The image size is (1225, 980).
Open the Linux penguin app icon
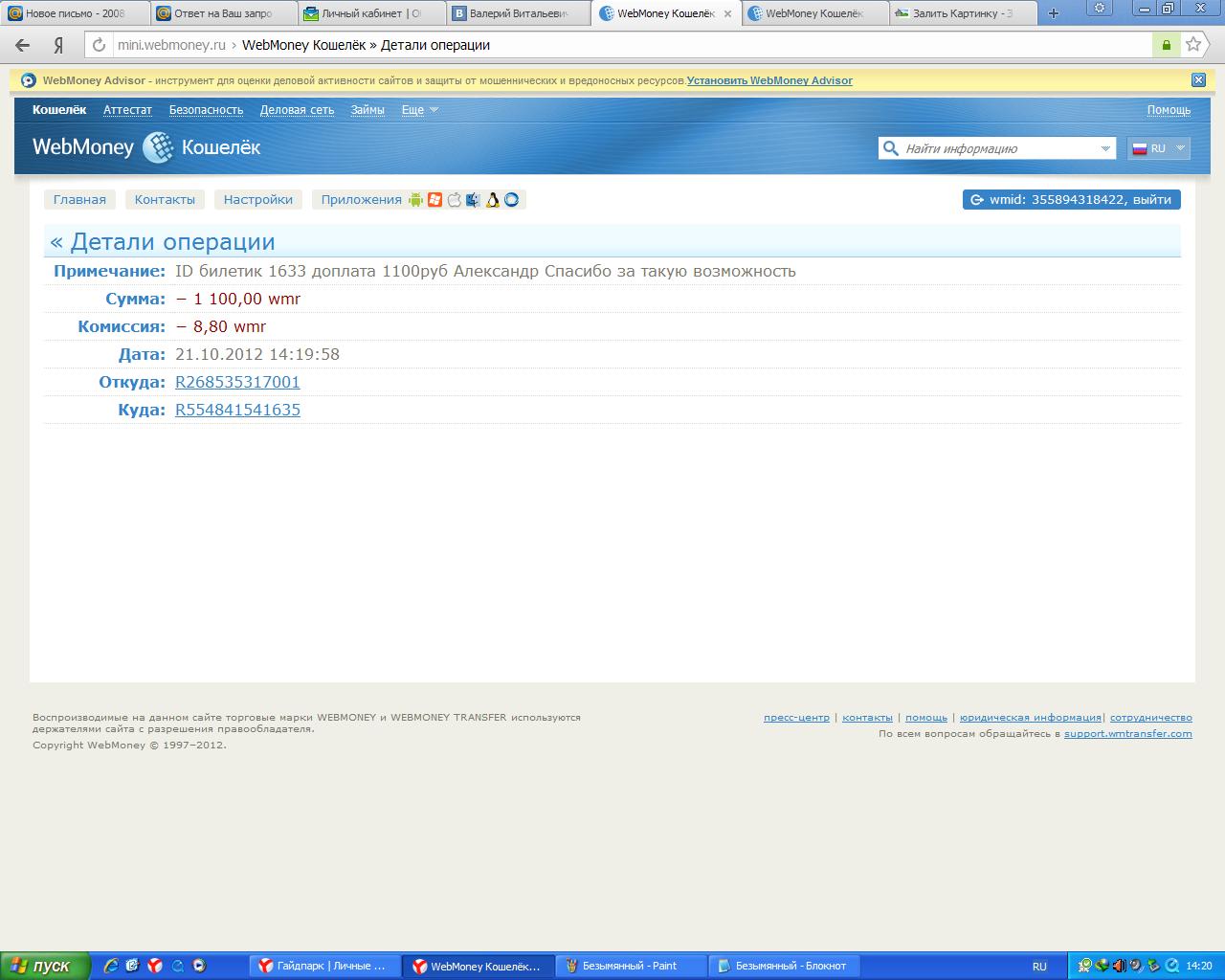[x=492, y=200]
